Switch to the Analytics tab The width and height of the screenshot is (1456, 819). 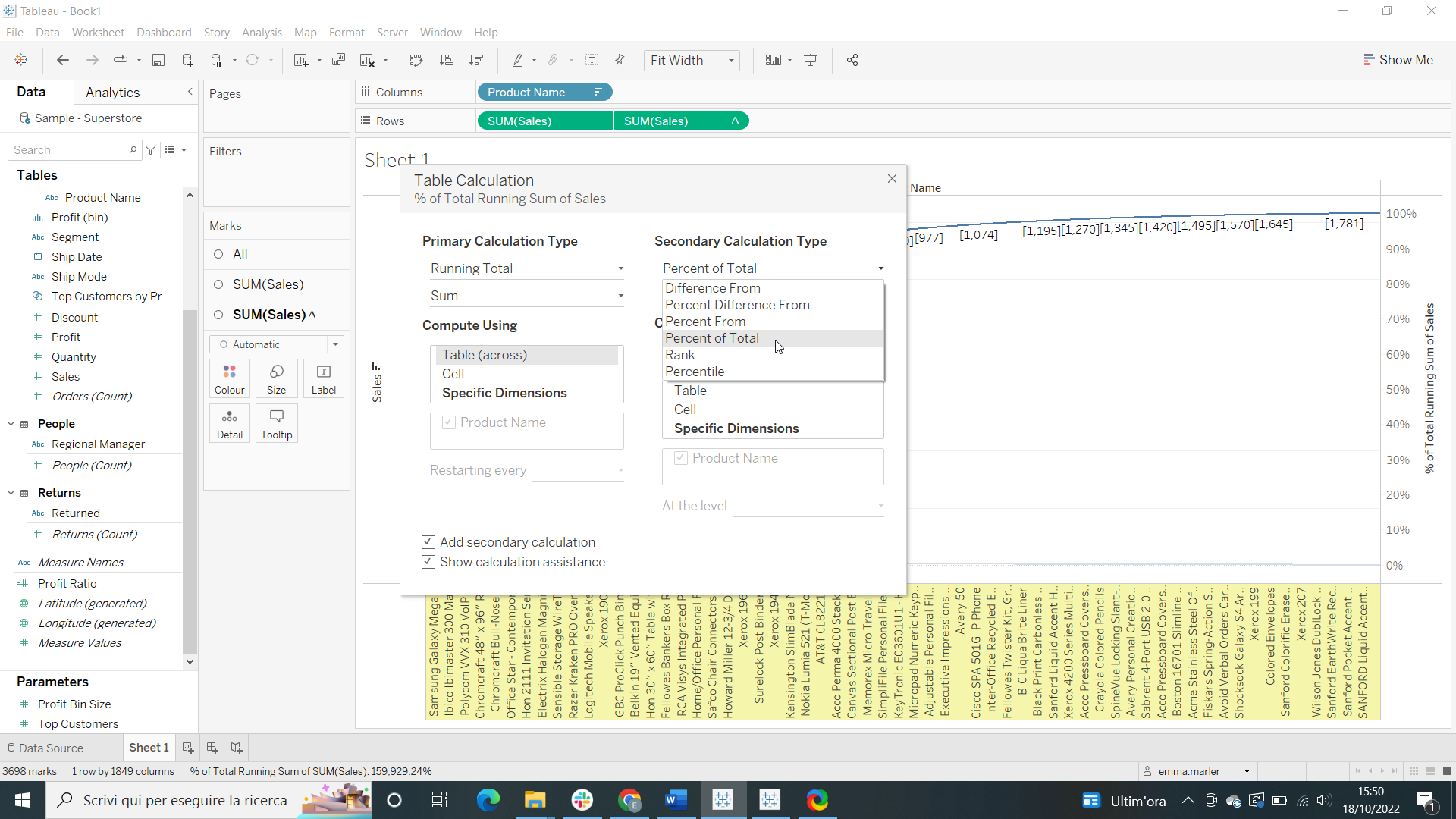(112, 92)
